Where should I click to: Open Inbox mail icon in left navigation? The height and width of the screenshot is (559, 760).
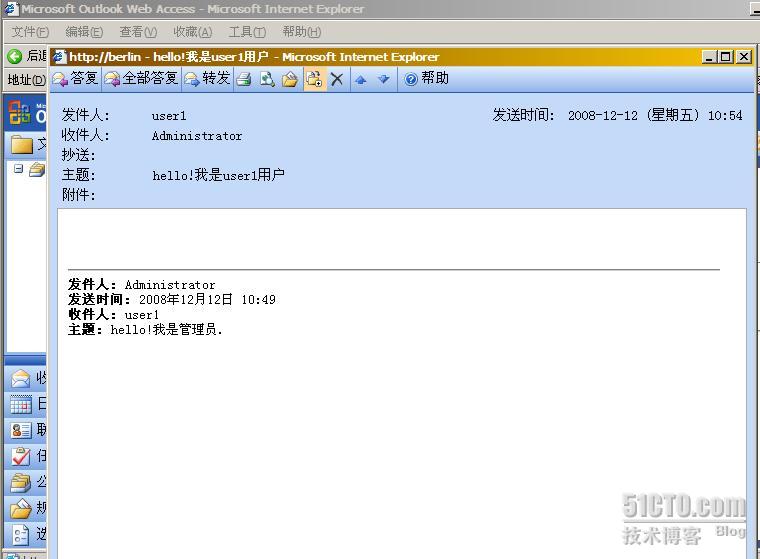(x=20, y=379)
